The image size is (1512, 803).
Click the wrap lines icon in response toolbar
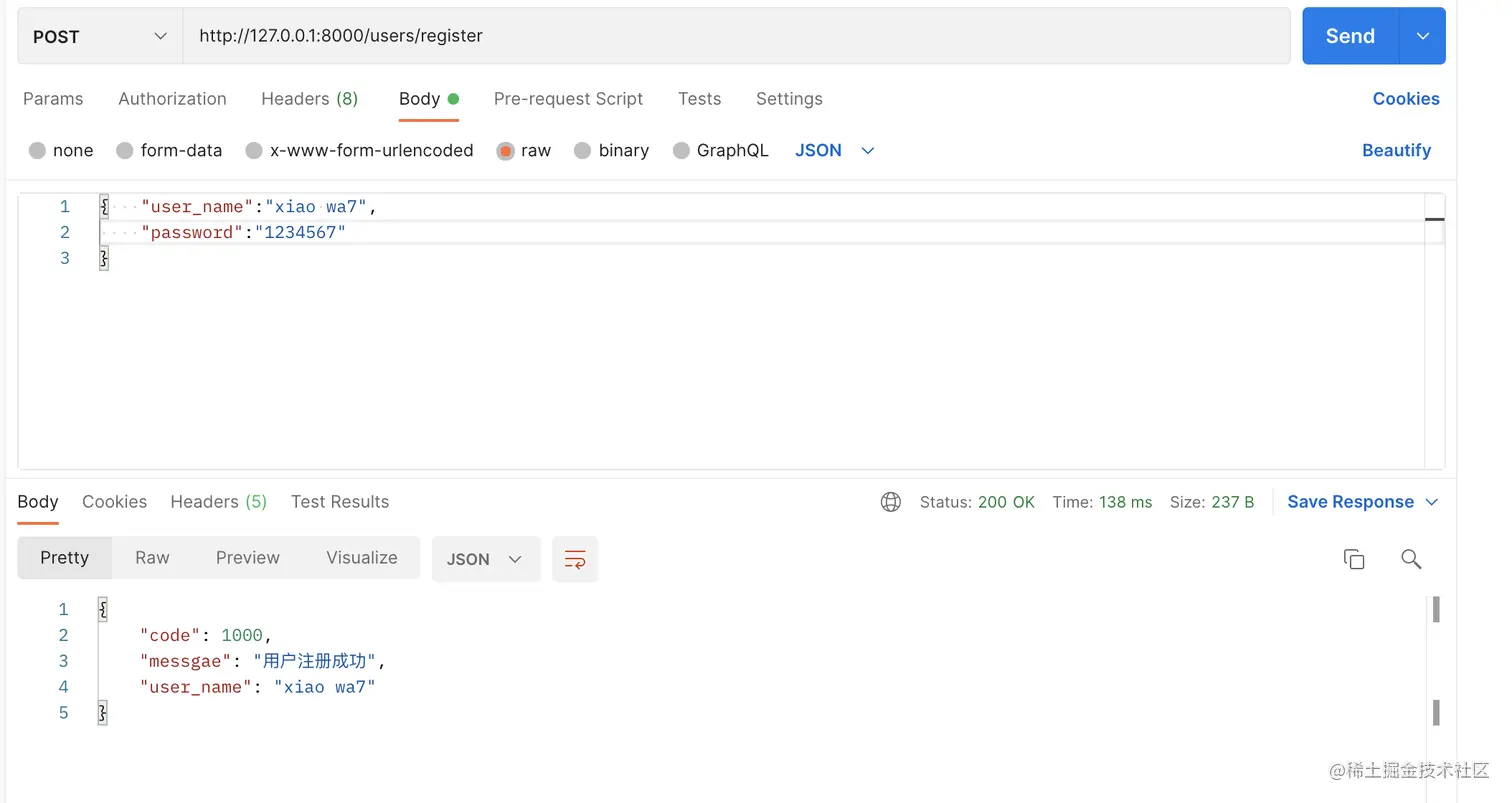point(575,559)
